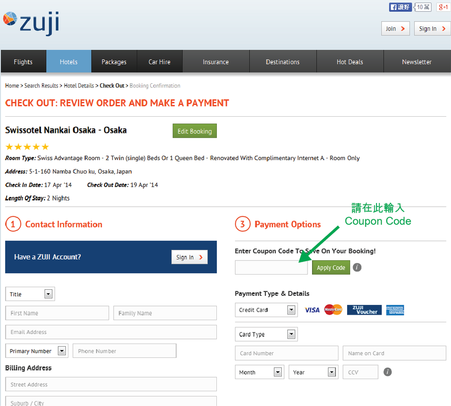Screen dimensions: 451x406
Task: Click the Card Number field
Action: (287, 353)
